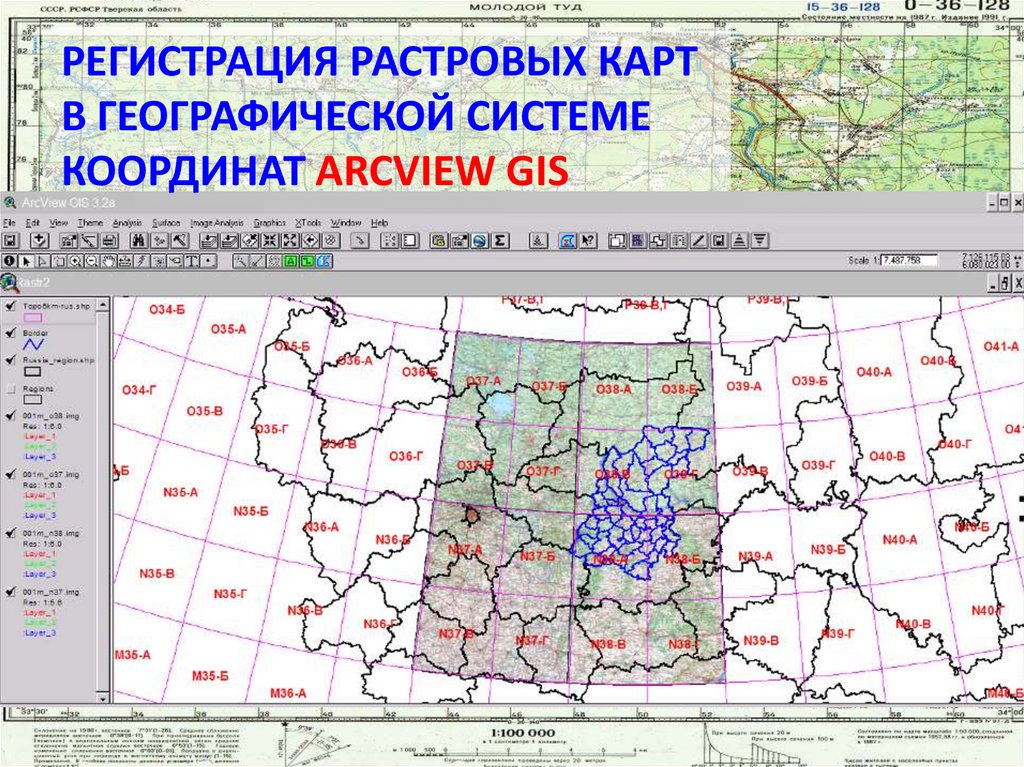Click the O37-A map sheet label
The width and height of the screenshot is (1024, 767).
pos(483,381)
